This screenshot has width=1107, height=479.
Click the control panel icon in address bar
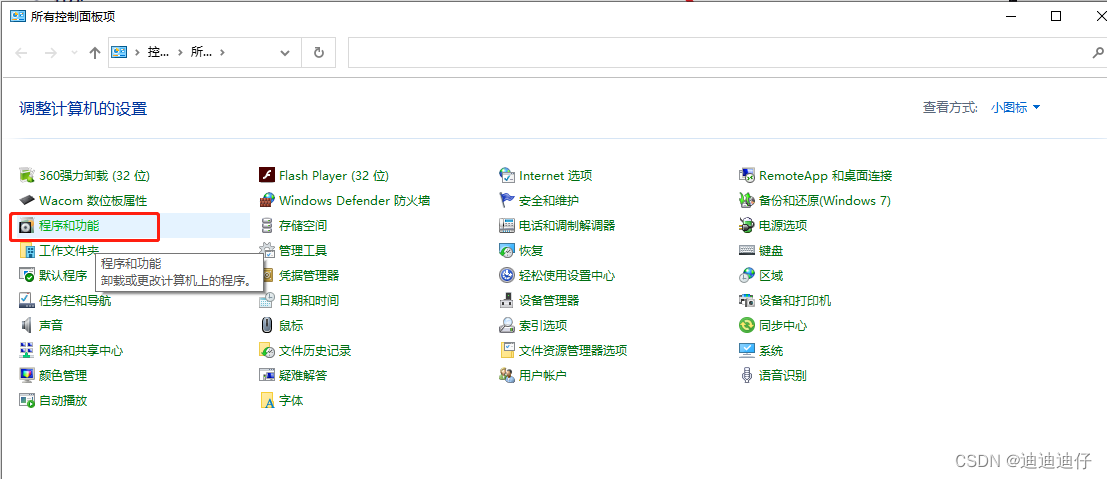119,52
